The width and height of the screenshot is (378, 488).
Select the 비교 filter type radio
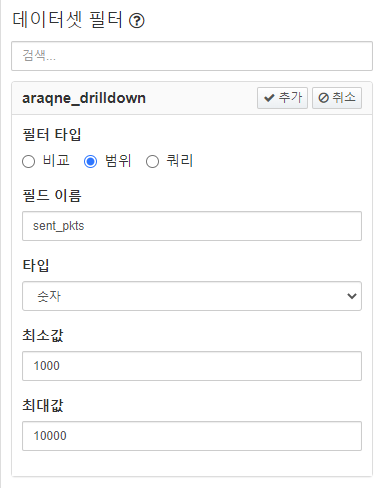[x=28, y=162]
